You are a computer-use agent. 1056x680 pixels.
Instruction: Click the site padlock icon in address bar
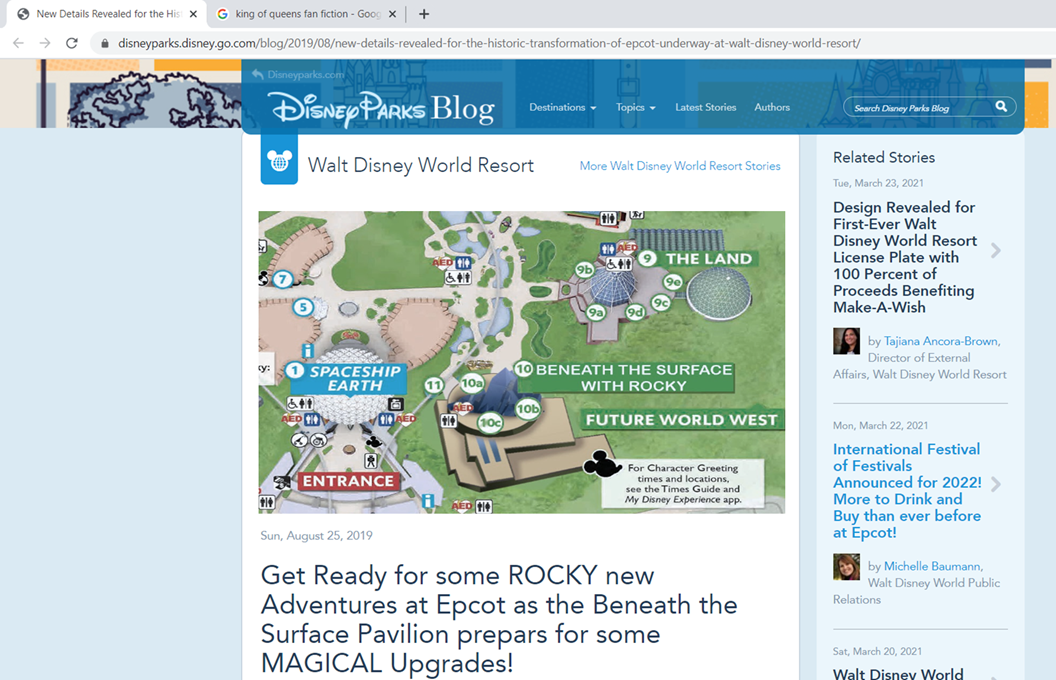point(104,44)
